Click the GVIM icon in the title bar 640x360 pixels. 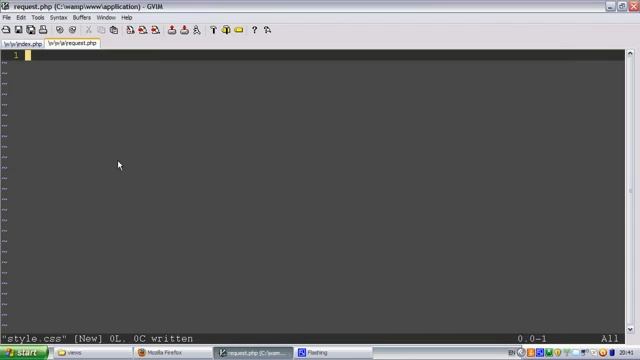coord(5,6)
